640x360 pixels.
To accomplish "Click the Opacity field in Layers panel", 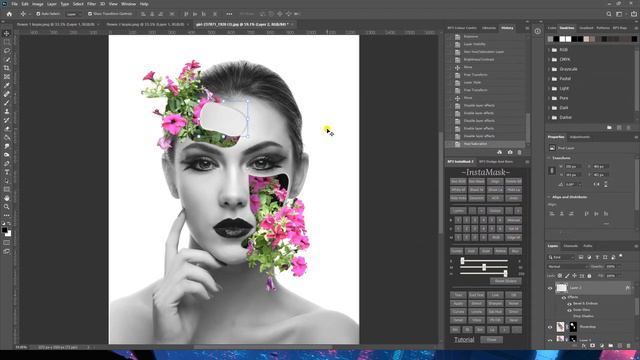I will pos(611,267).
